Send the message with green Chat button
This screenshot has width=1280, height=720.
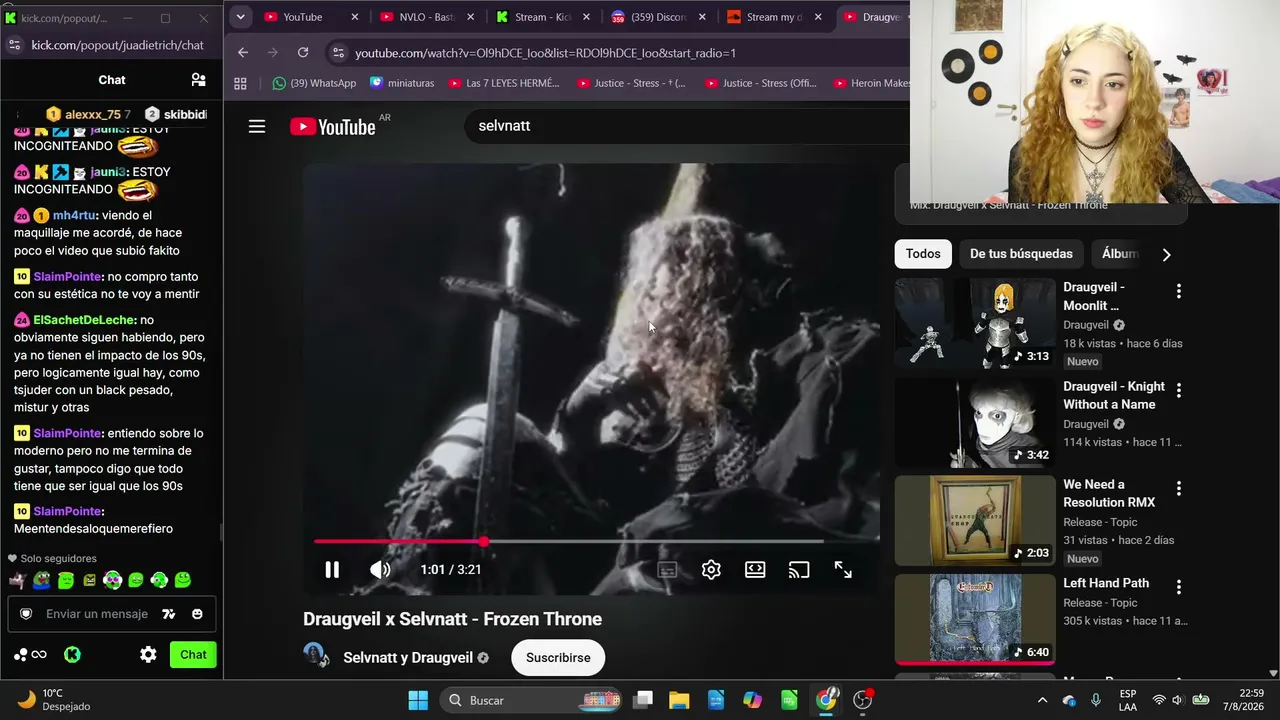193,655
